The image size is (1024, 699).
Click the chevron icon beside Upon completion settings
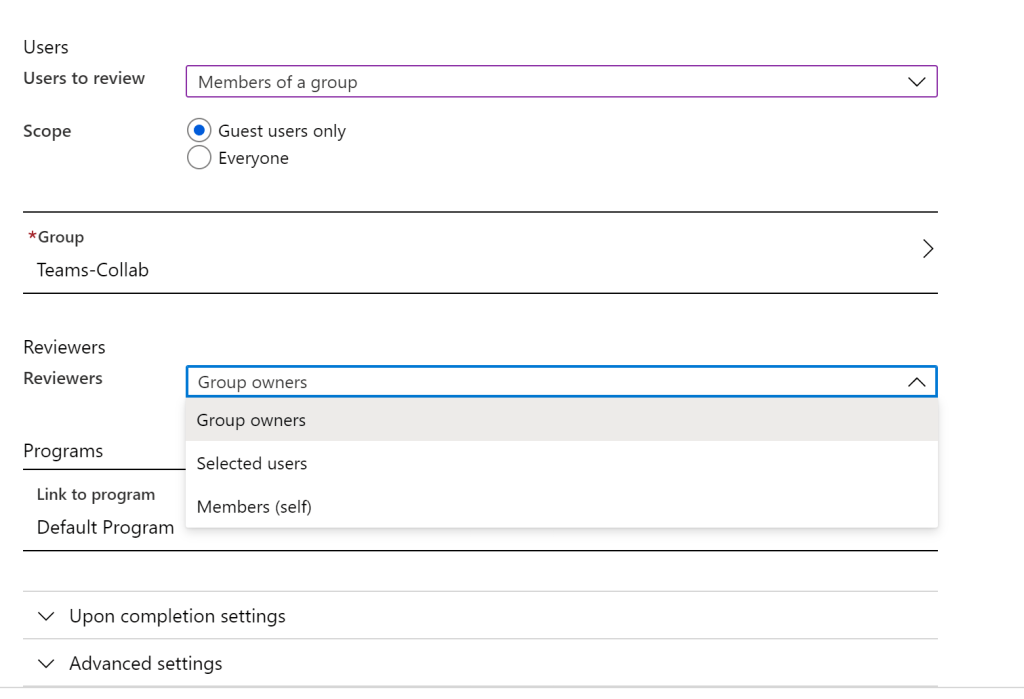pos(45,616)
